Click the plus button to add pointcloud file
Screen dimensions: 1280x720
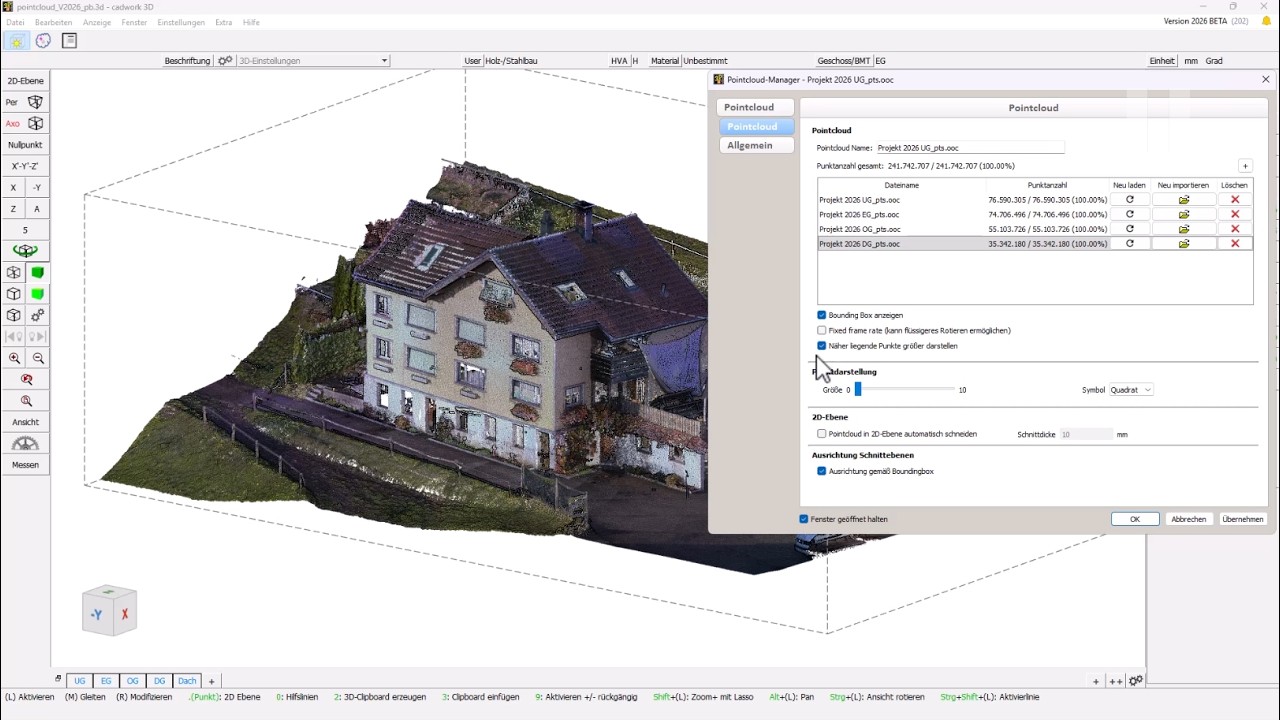[1245, 166]
